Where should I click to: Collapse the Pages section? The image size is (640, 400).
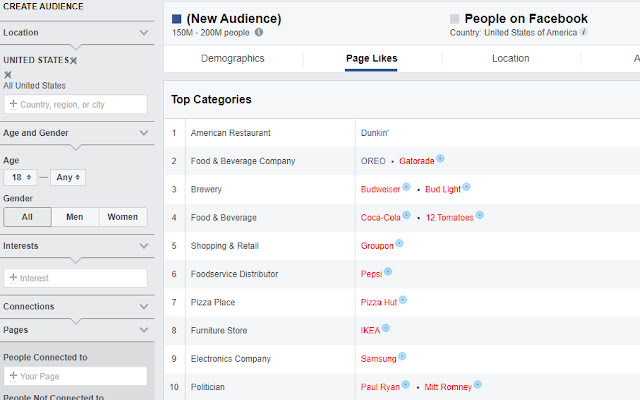(x=144, y=330)
